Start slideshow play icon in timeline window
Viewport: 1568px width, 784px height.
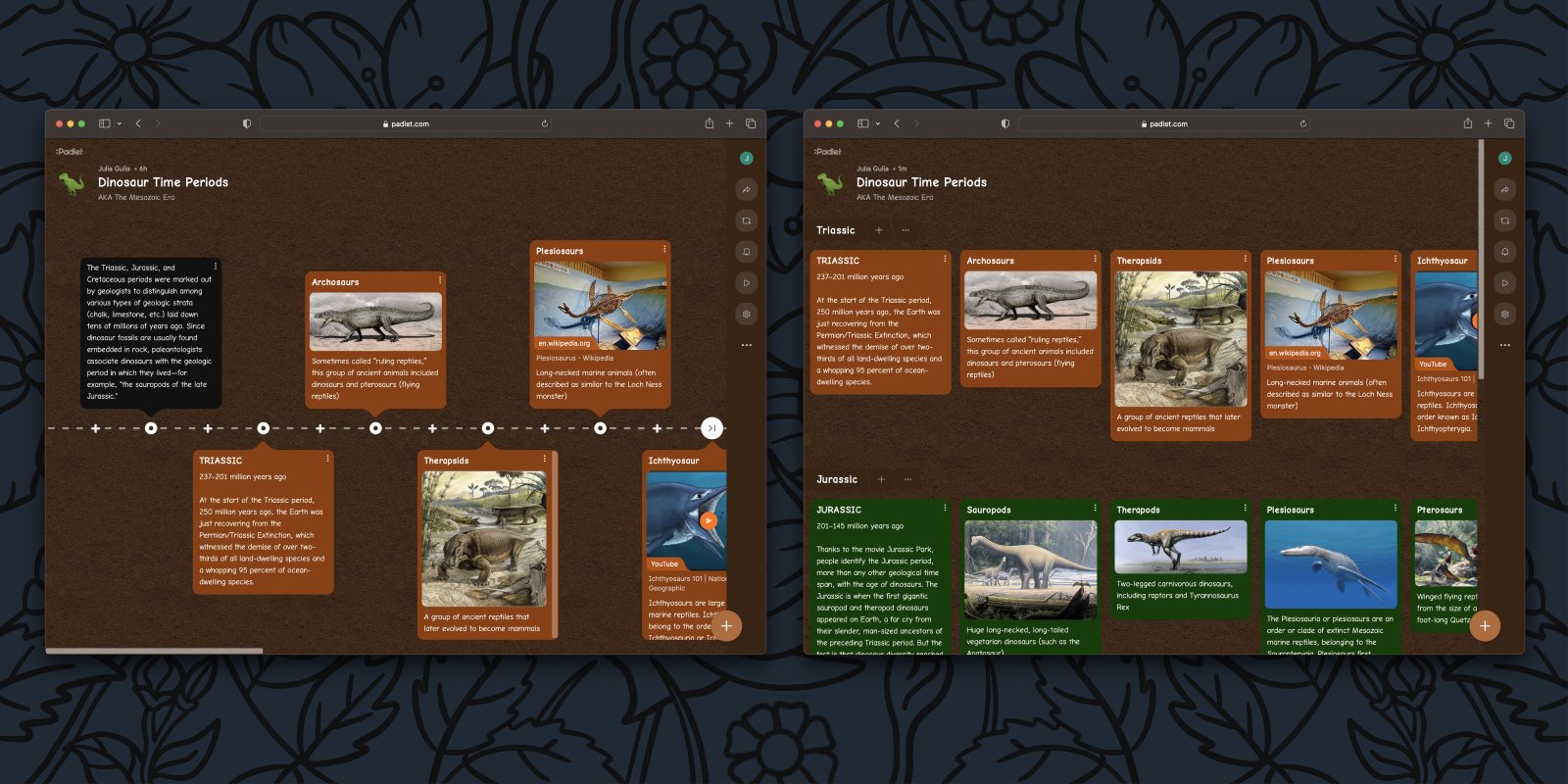[x=746, y=283]
